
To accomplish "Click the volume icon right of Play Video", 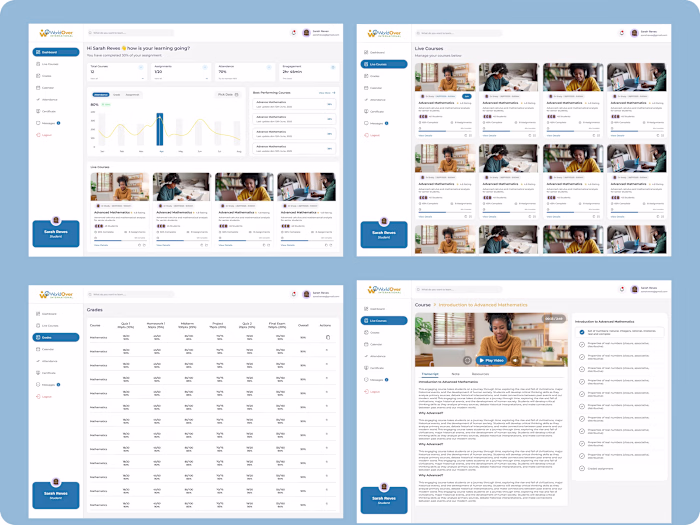I will pyautogui.click(x=515, y=360).
